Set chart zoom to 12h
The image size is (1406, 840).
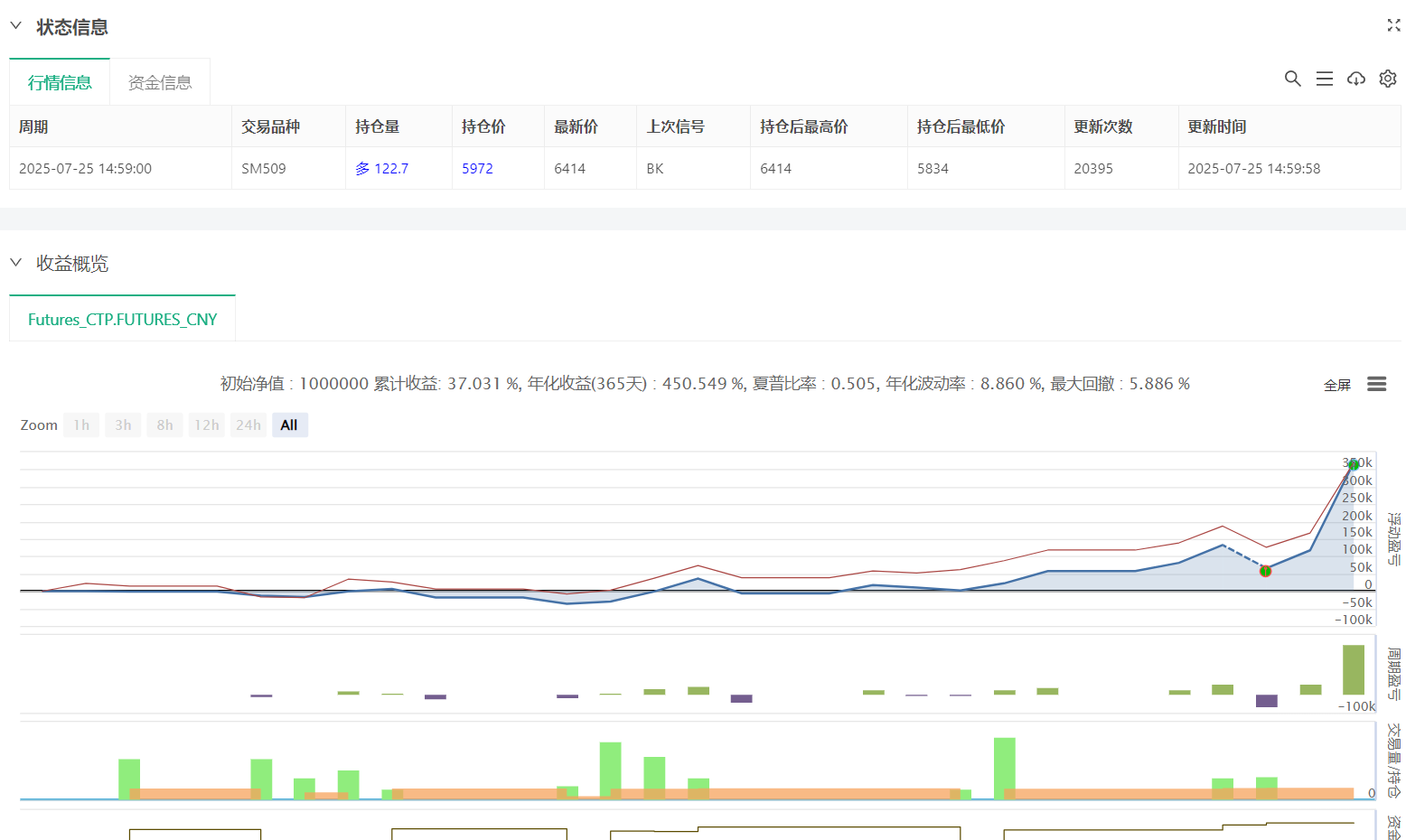pos(206,425)
